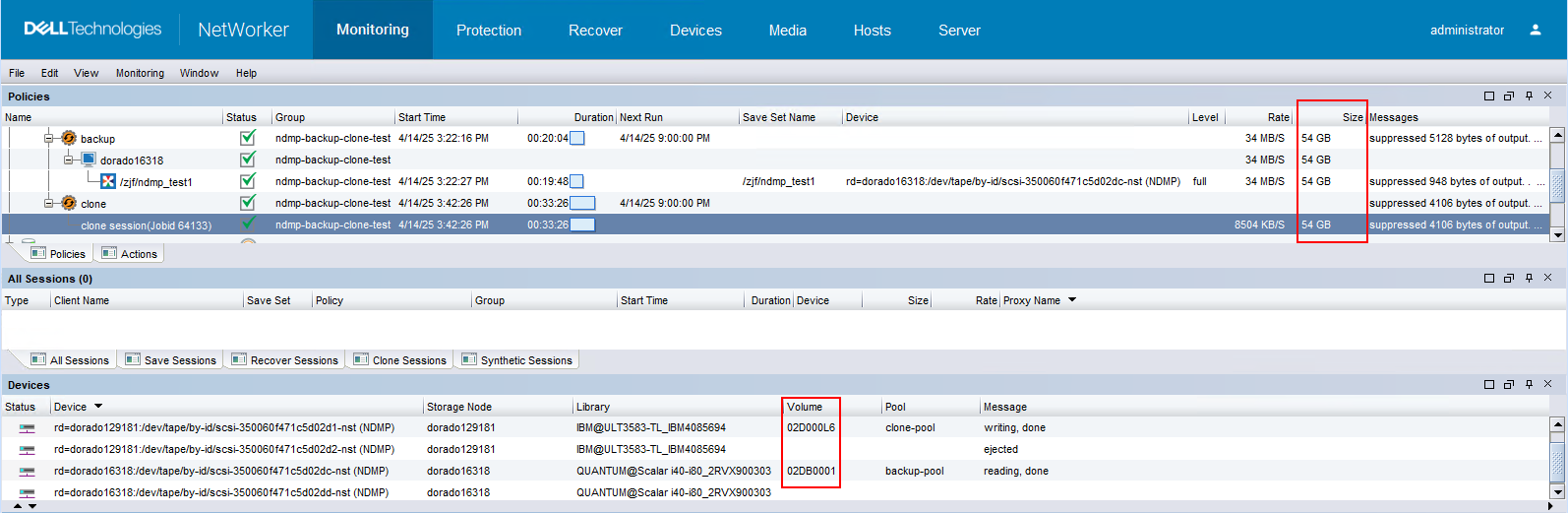The height and width of the screenshot is (513, 1568).
Task: Maximize the Policies panel
Action: pos(1489,96)
